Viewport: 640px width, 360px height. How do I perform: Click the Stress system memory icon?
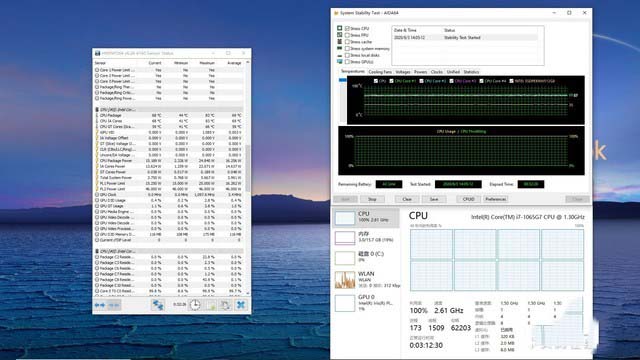(x=340, y=48)
